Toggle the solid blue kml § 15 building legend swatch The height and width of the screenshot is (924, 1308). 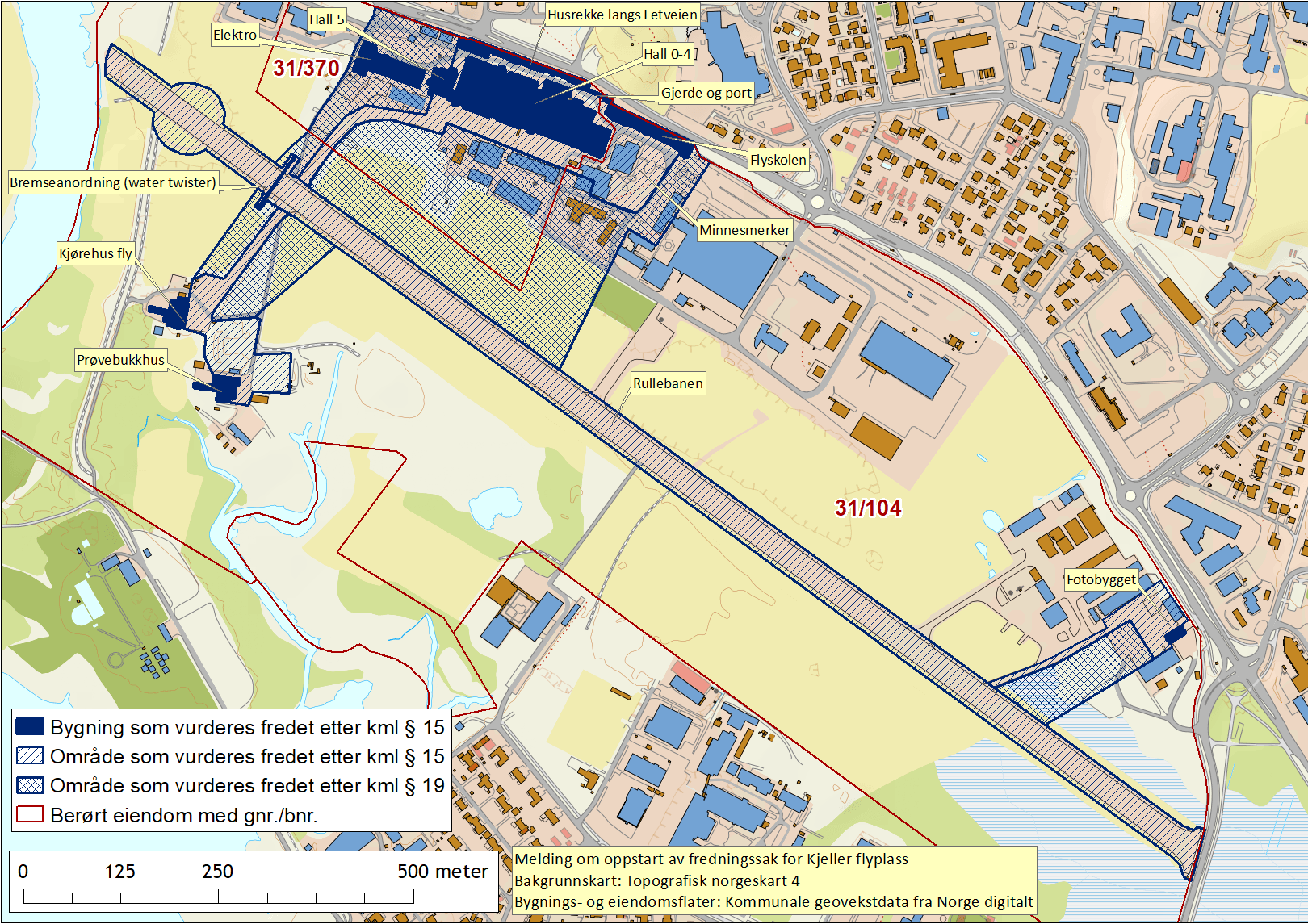coord(28,725)
